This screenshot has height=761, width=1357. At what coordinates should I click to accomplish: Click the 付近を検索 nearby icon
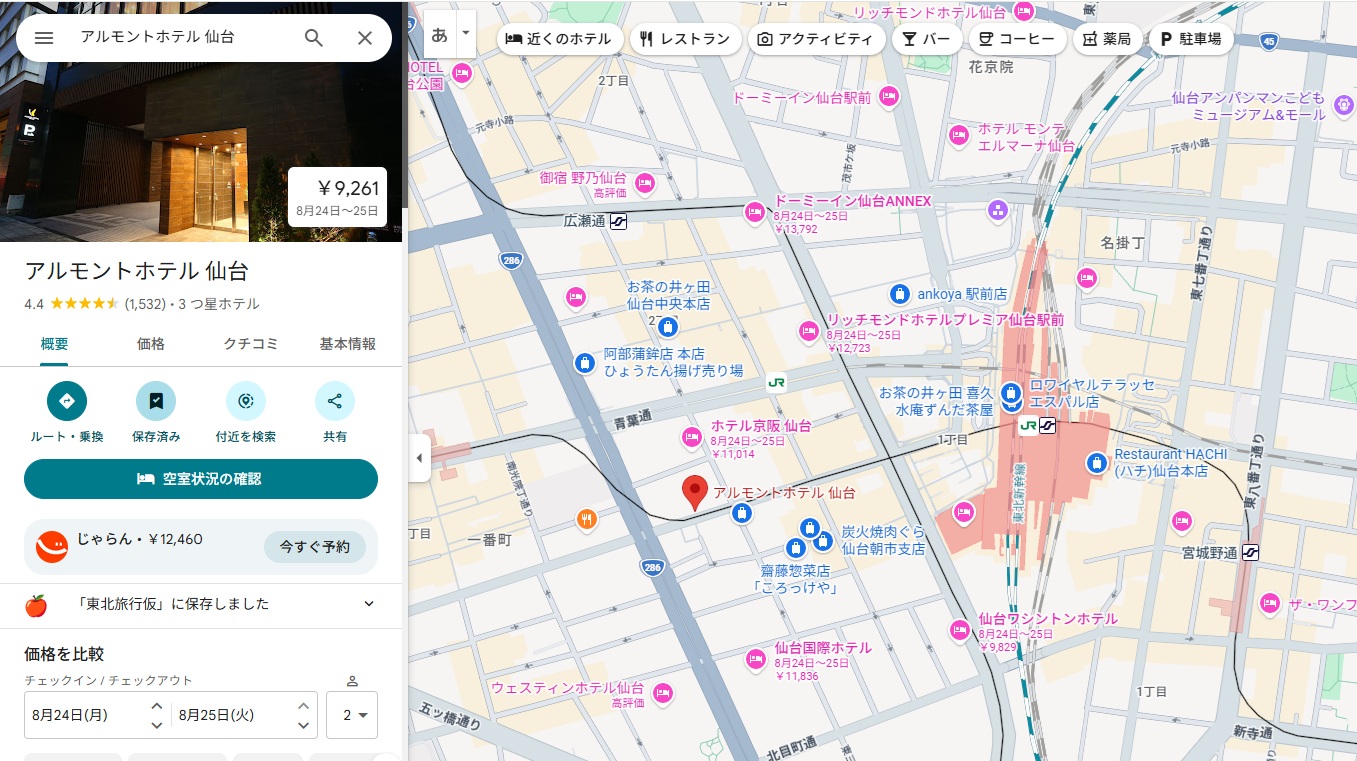tap(246, 401)
